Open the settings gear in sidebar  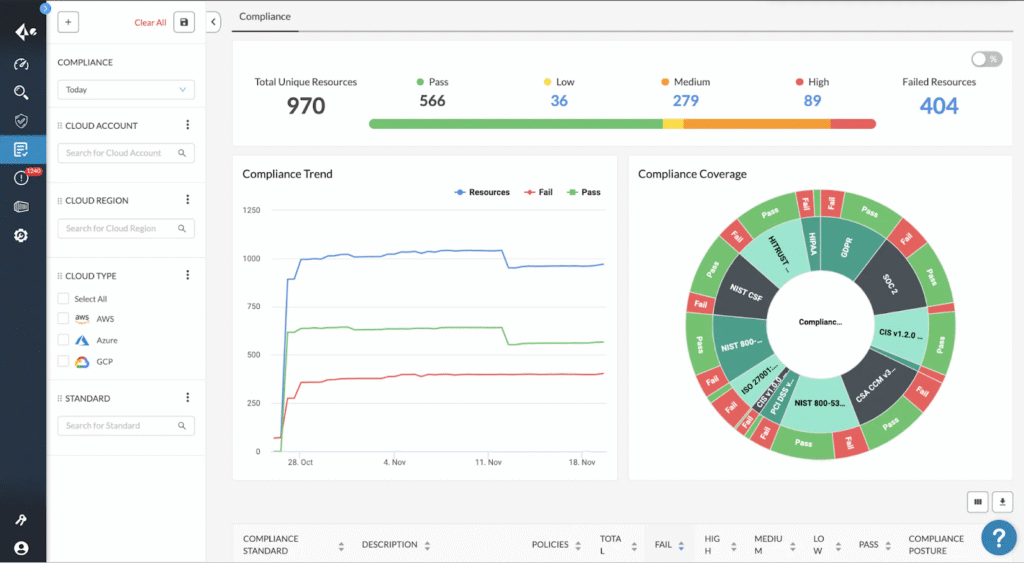pos(21,235)
